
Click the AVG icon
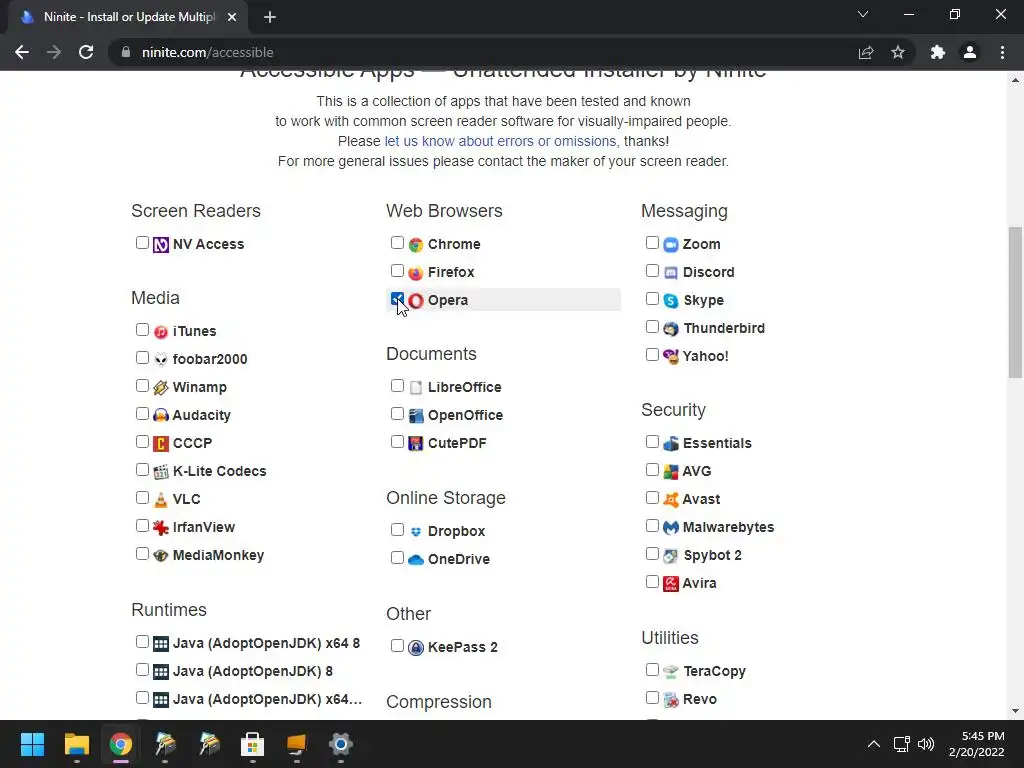tap(671, 472)
